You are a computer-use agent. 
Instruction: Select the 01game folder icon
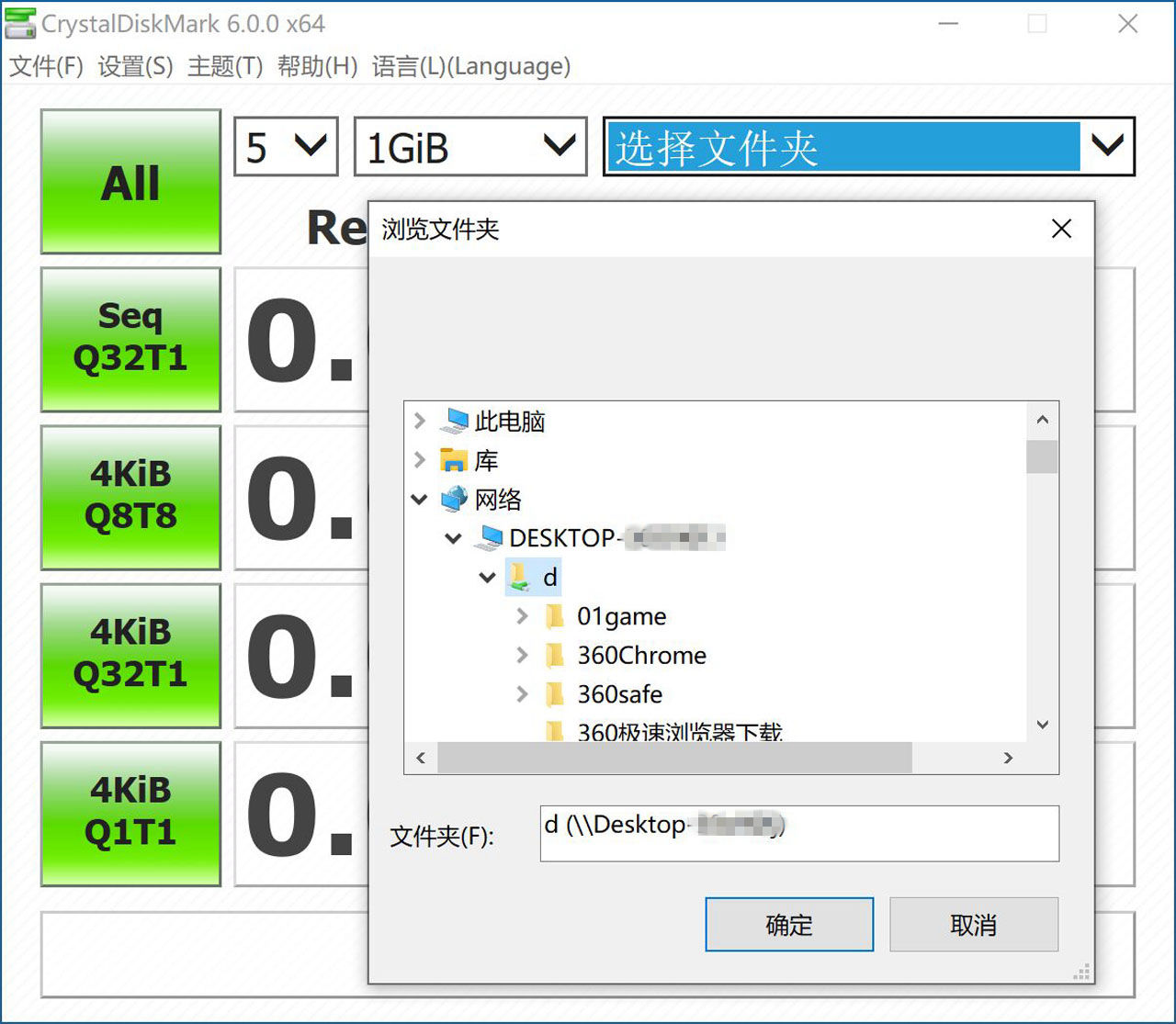pos(554,616)
